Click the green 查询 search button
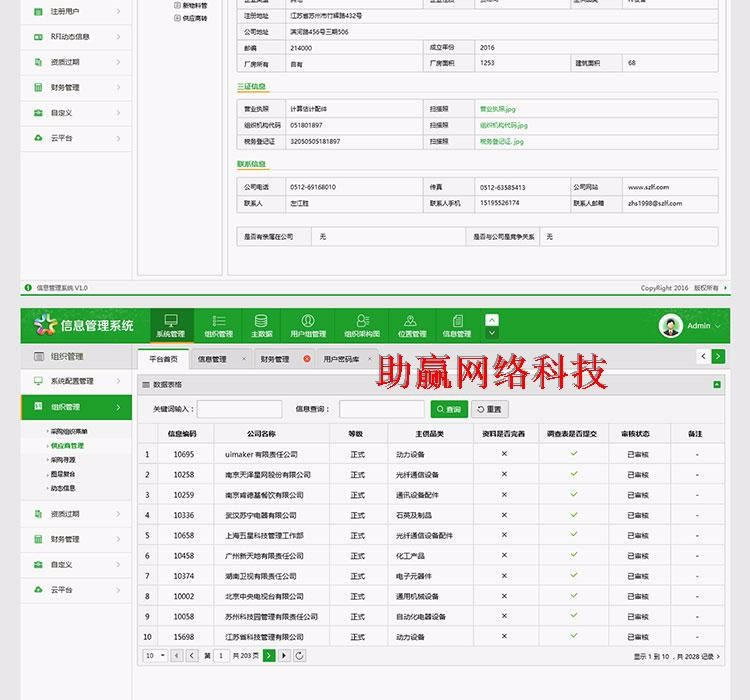The image size is (750, 700). pyautogui.click(x=449, y=409)
